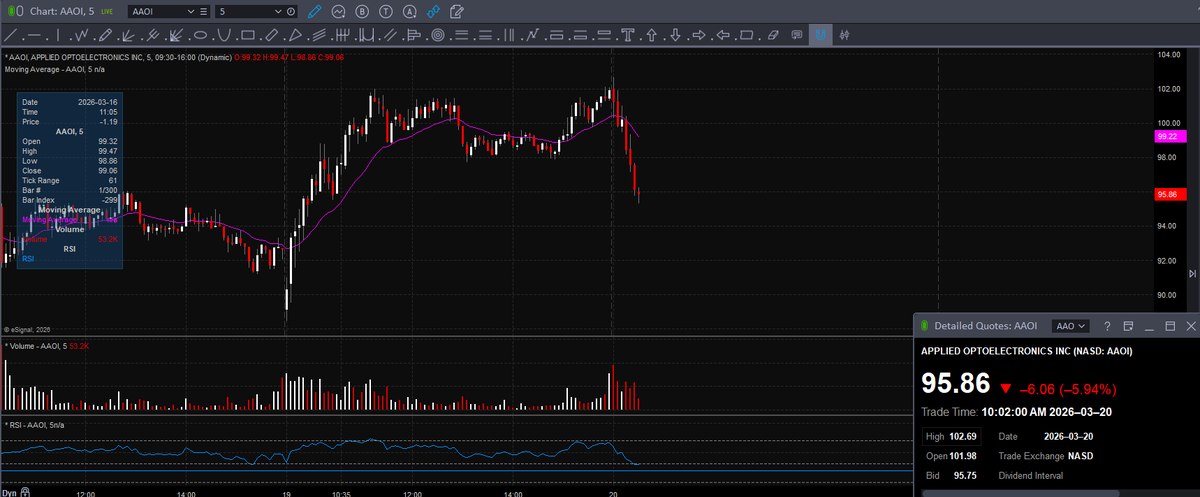Image resolution: width=1200 pixels, height=497 pixels.
Task: Insert a right arrow marker
Action: coord(699,35)
